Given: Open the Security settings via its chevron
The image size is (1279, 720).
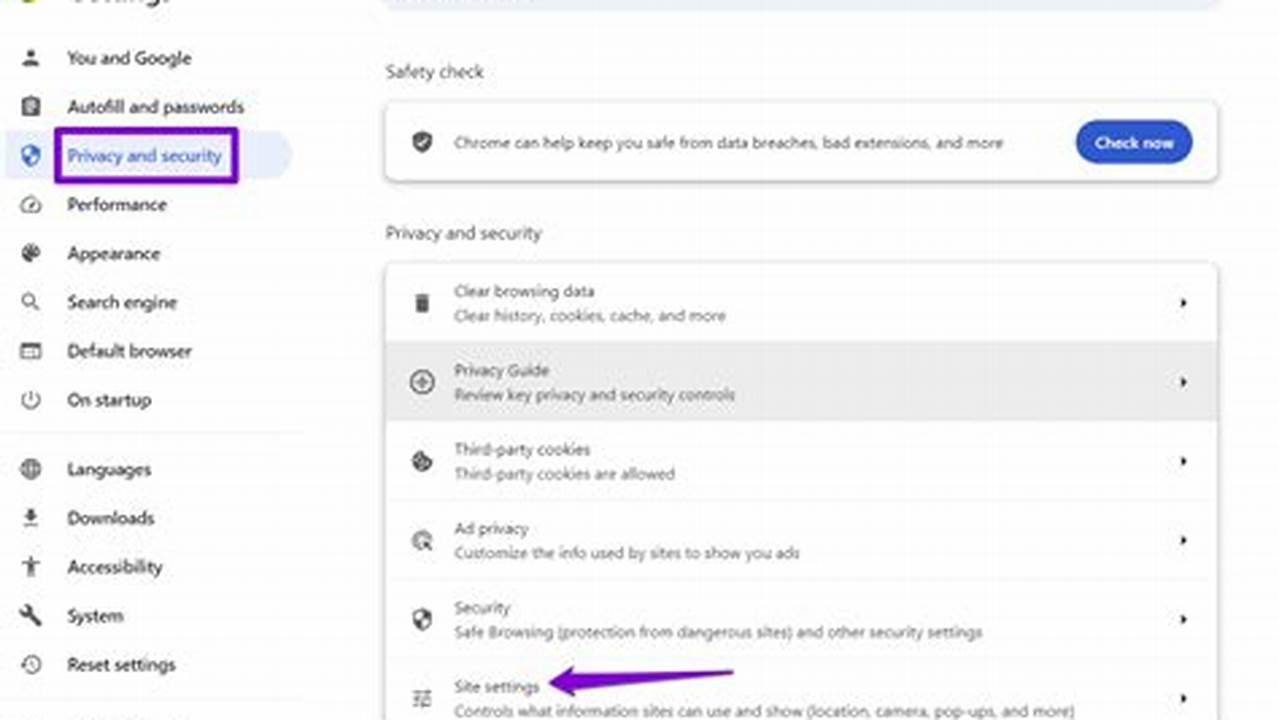Looking at the screenshot, I should pyautogui.click(x=1183, y=619).
